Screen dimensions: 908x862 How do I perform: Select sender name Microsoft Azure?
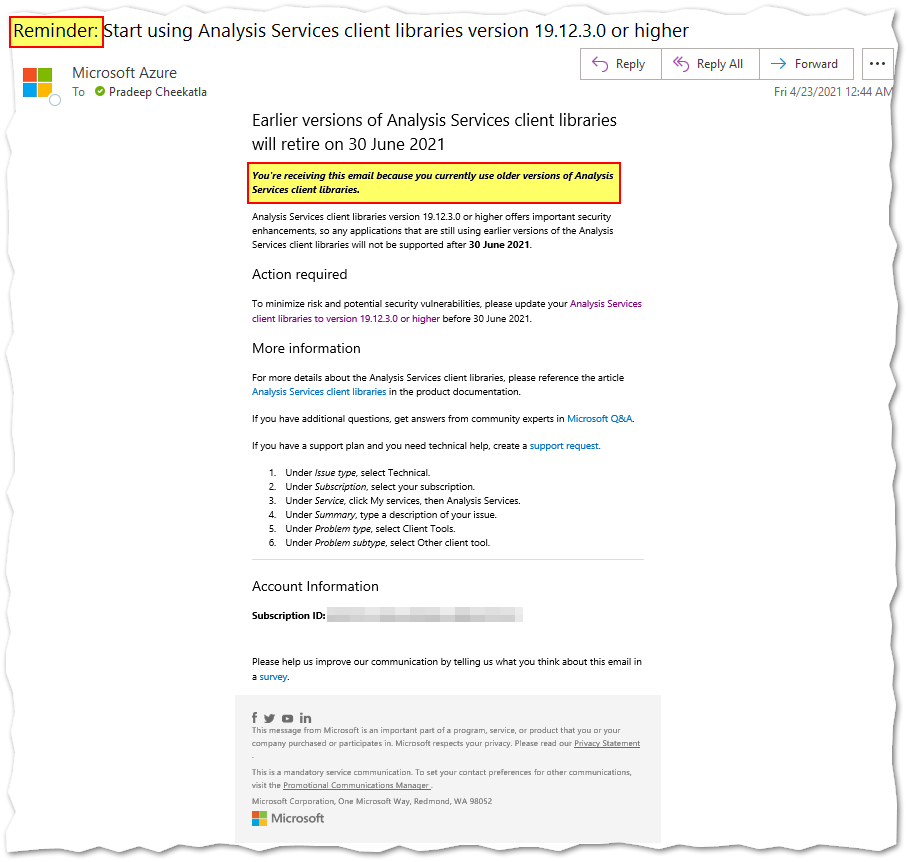tap(125, 73)
